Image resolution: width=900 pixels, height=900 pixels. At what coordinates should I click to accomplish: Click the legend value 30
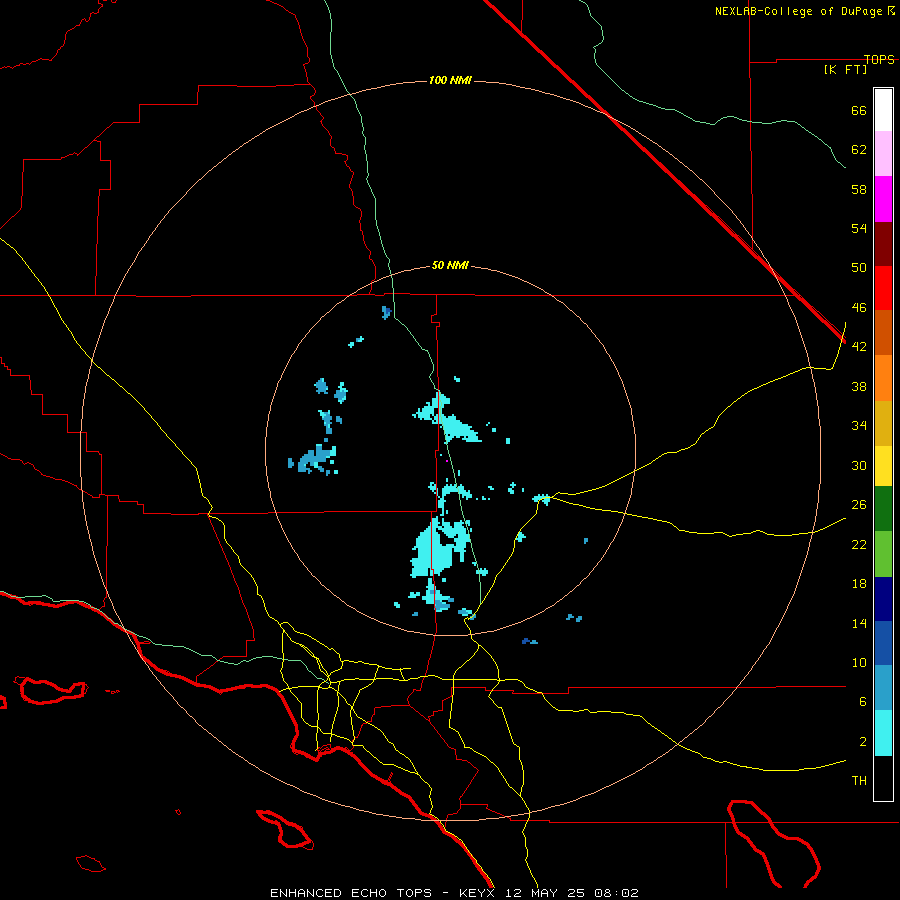pos(859,465)
